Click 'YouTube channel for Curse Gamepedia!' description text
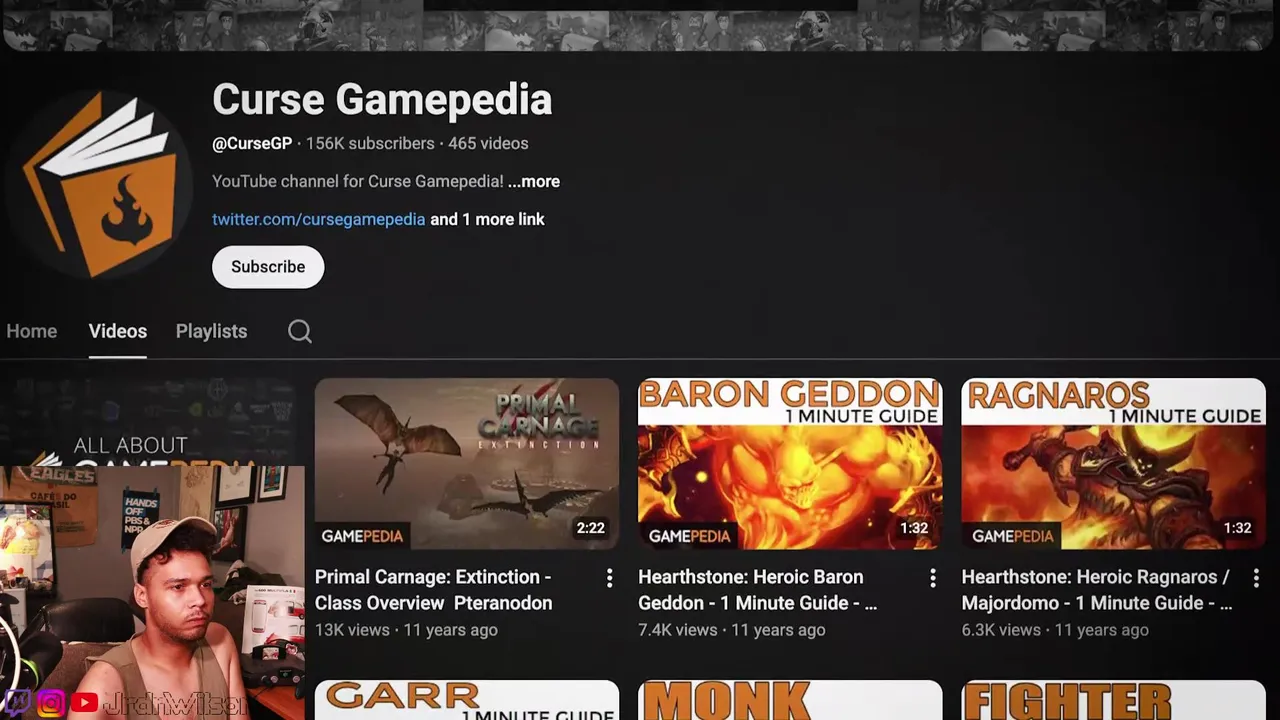The width and height of the screenshot is (1280, 720). (358, 181)
